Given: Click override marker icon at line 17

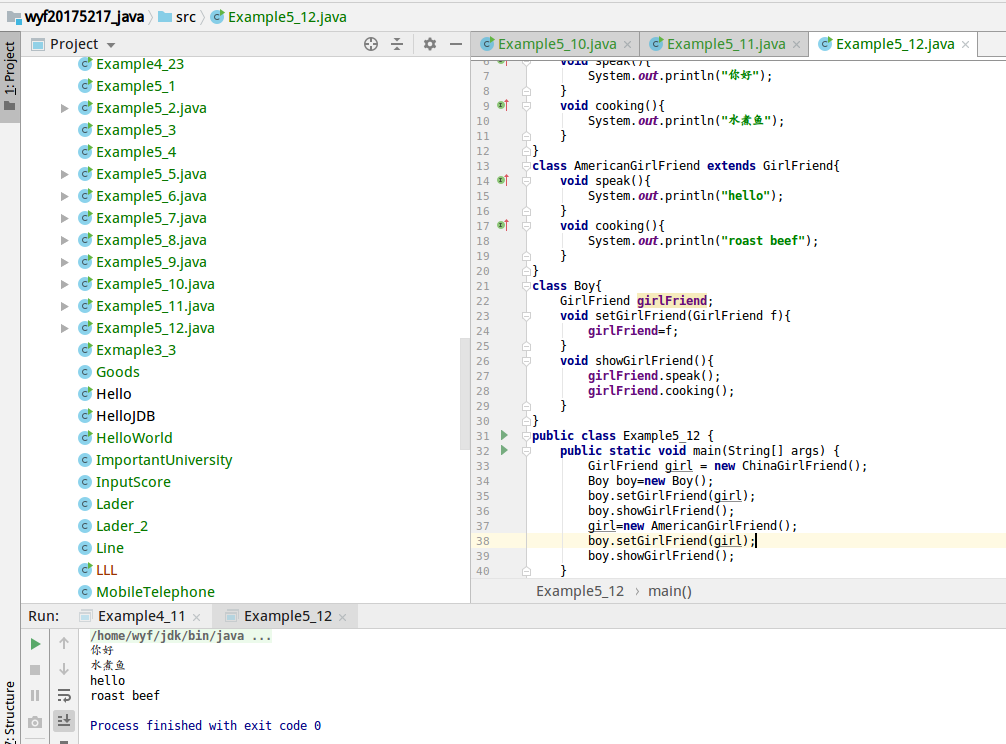Looking at the screenshot, I should tap(503, 225).
